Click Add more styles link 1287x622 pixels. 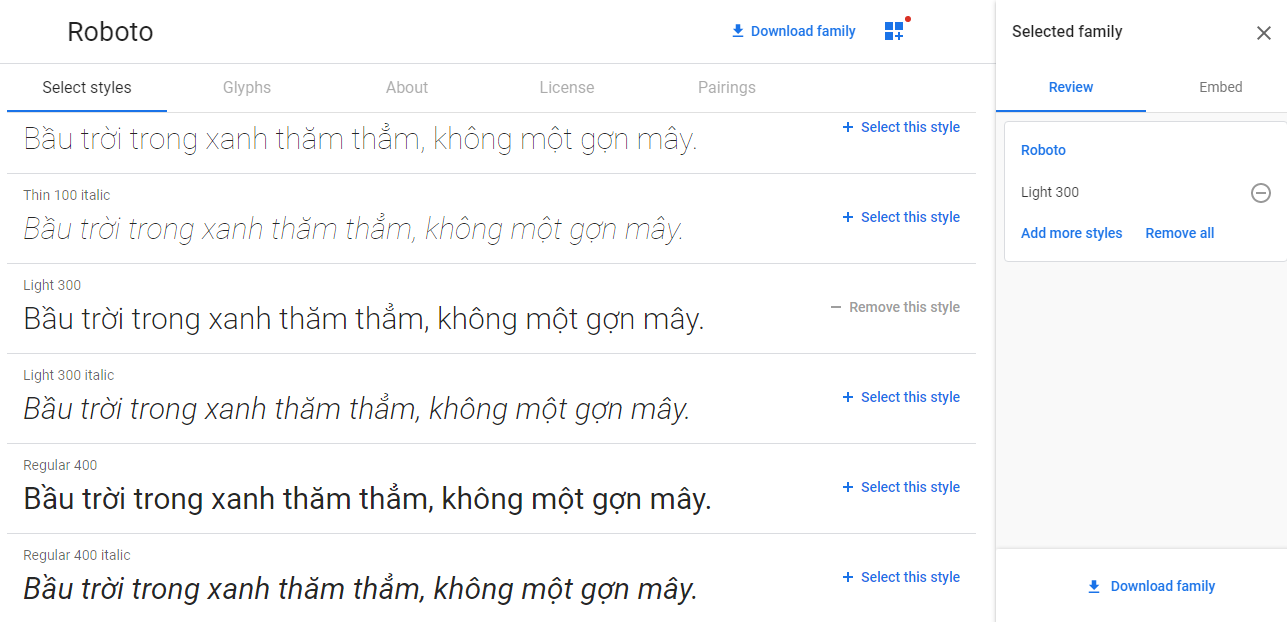1071,233
